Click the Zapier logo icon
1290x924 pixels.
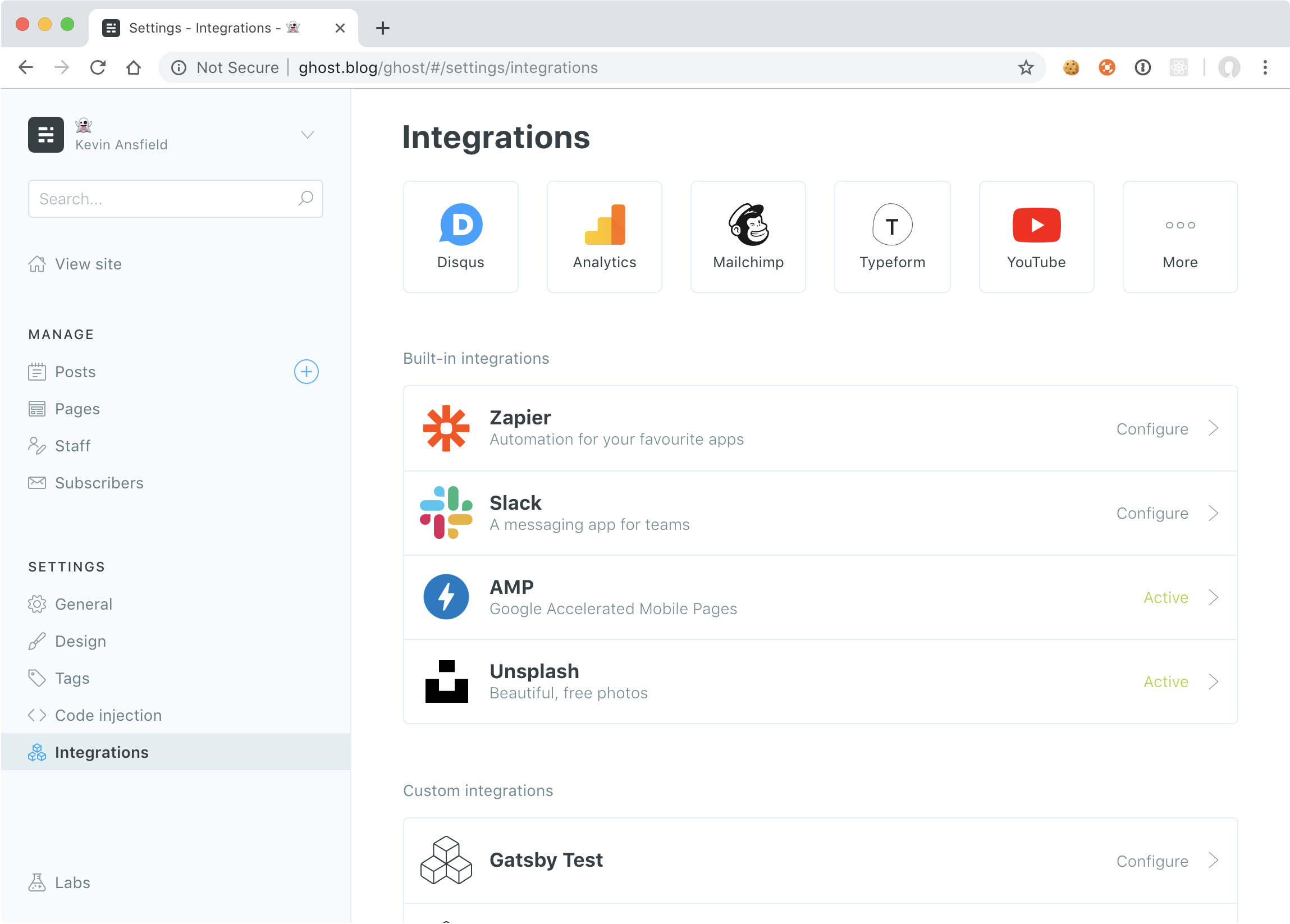[446, 428]
